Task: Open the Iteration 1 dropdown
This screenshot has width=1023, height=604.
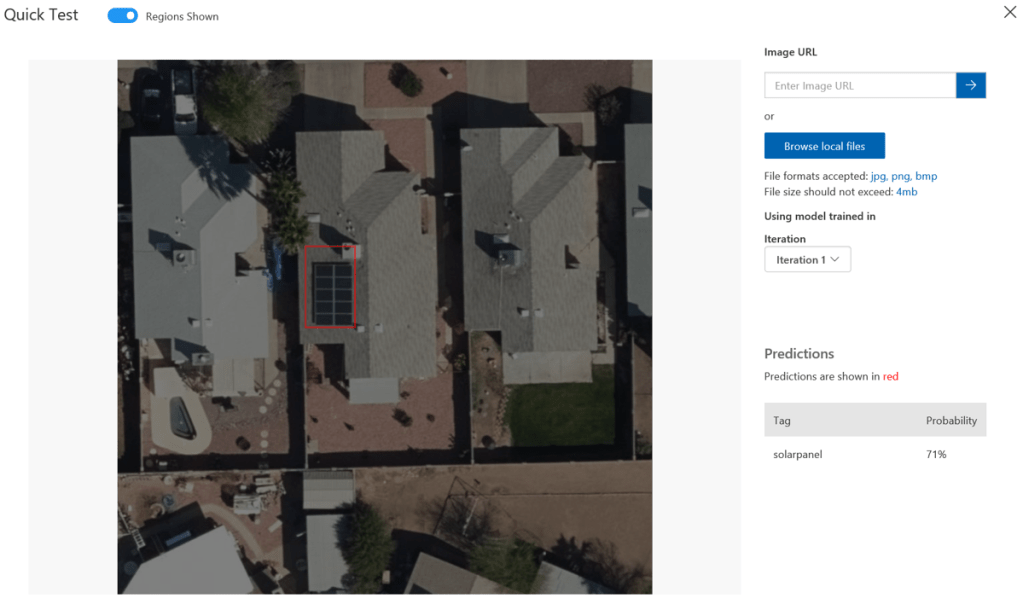Action: tap(806, 260)
